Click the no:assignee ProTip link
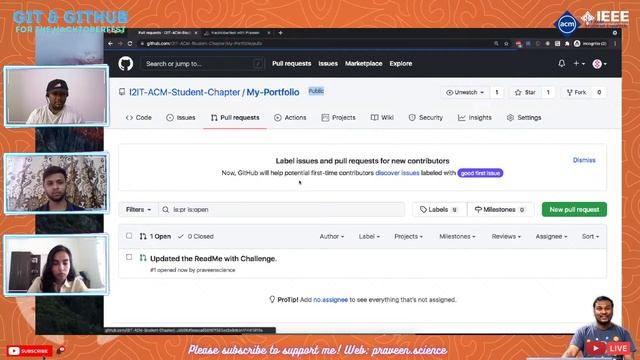The image size is (640, 360). 330,300
